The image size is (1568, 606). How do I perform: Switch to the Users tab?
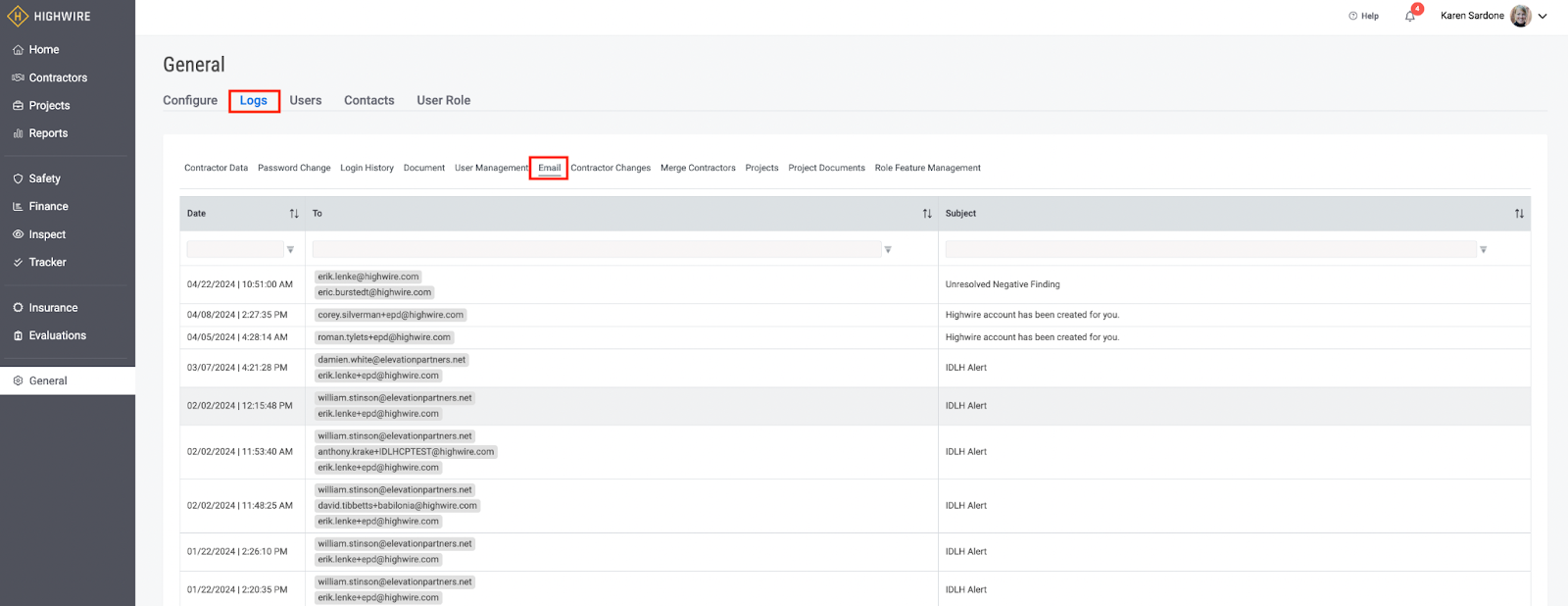tap(306, 101)
